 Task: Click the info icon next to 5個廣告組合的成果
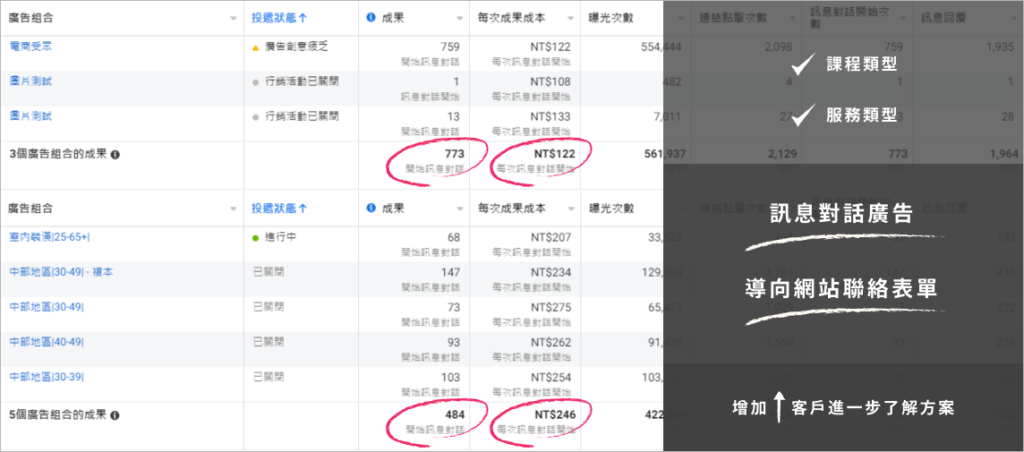(x=116, y=414)
